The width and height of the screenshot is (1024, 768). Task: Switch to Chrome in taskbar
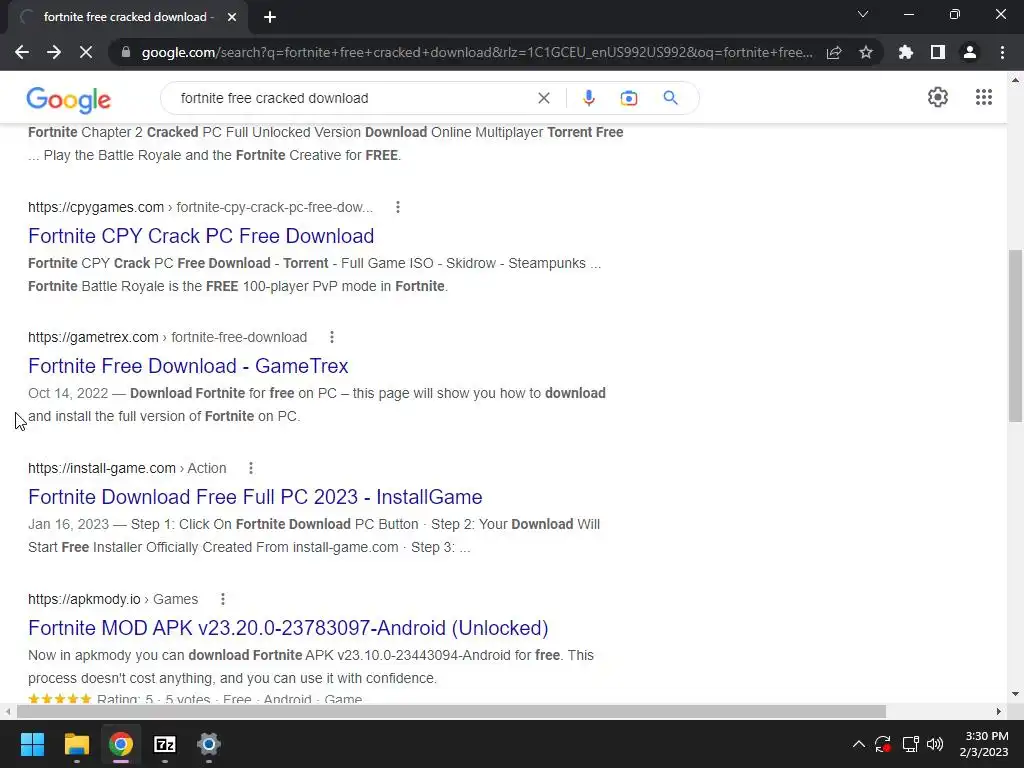121,744
